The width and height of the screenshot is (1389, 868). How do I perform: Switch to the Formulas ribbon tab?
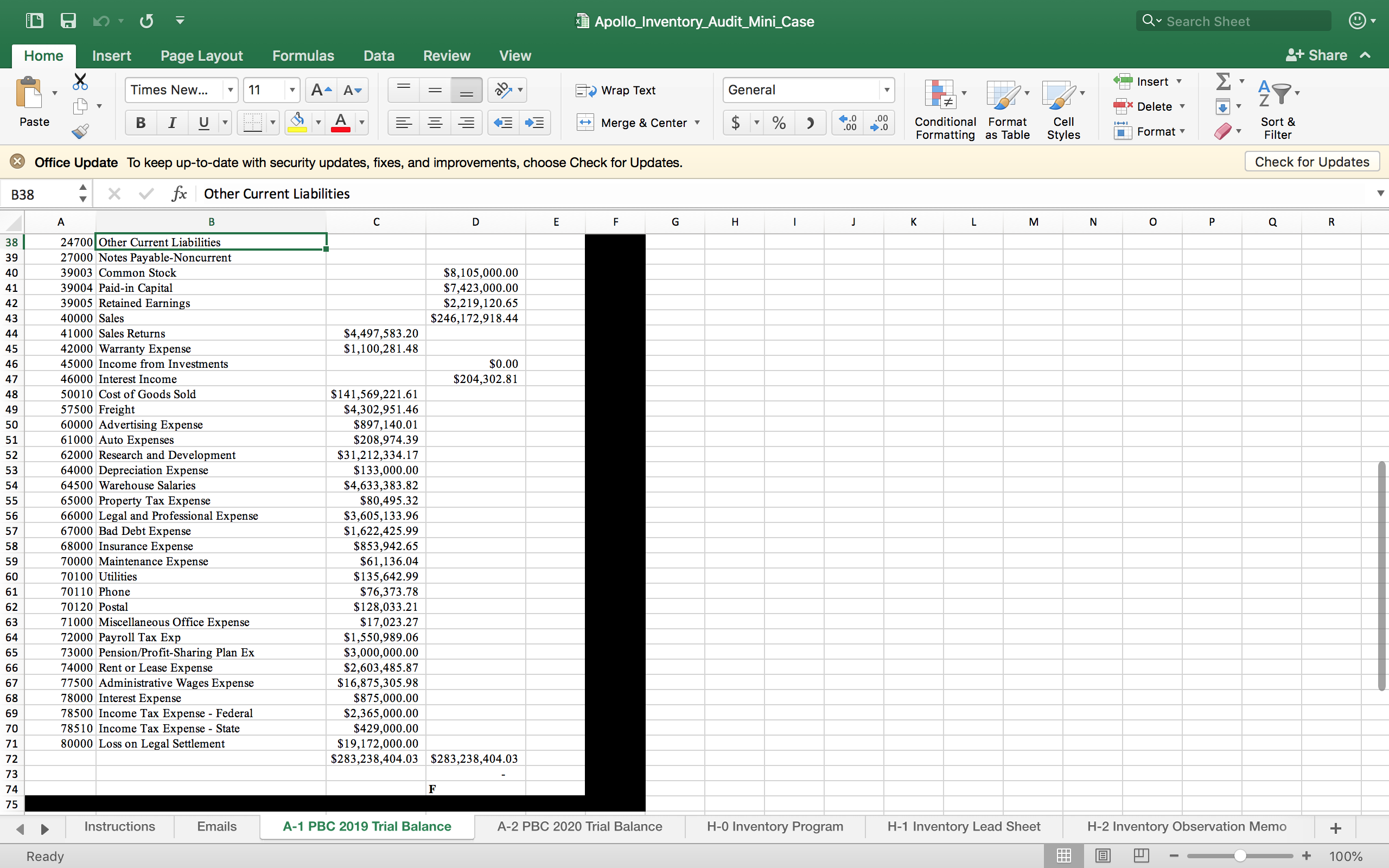pos(302,56)
